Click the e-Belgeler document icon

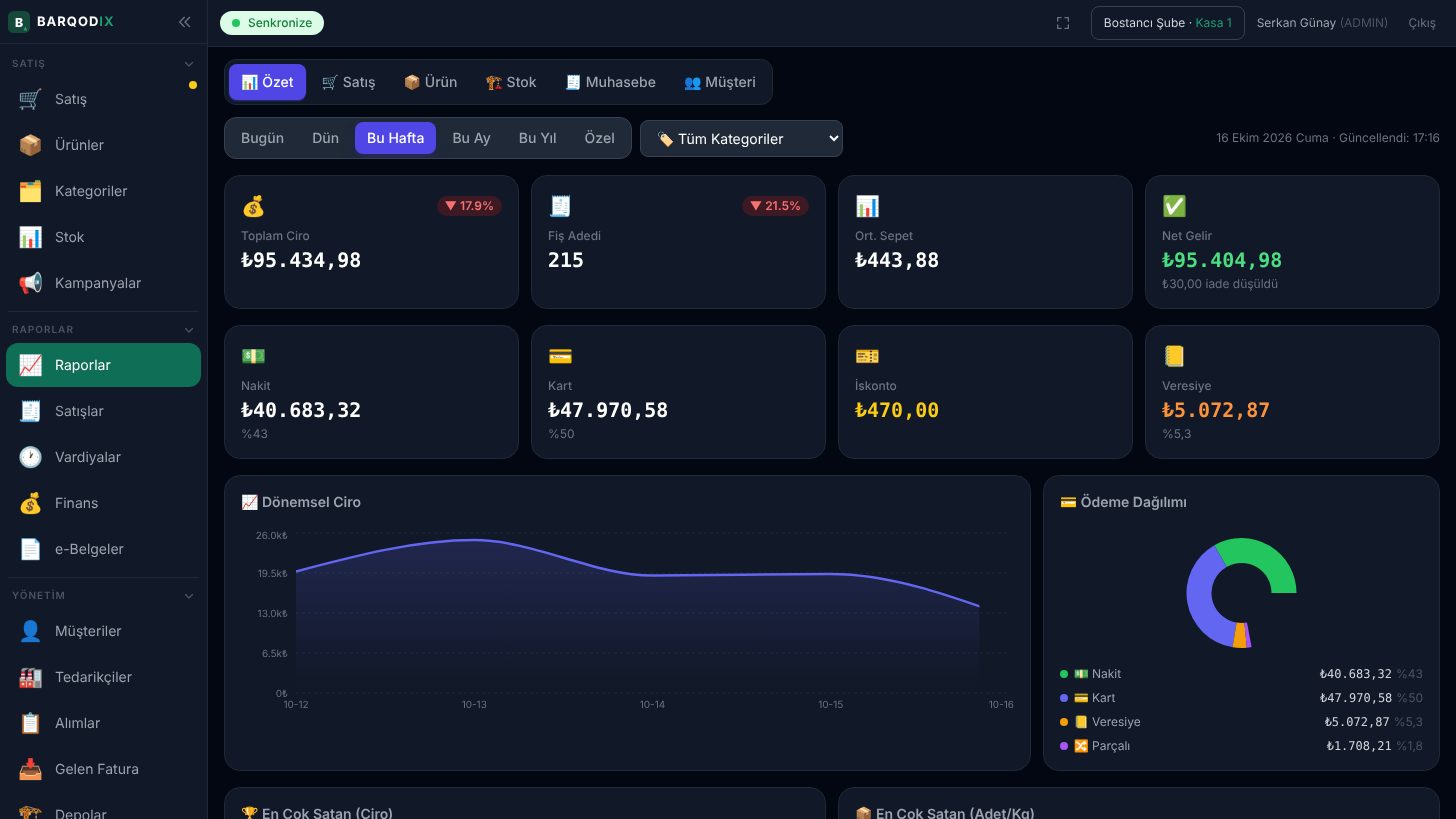[x=30, y=549]
